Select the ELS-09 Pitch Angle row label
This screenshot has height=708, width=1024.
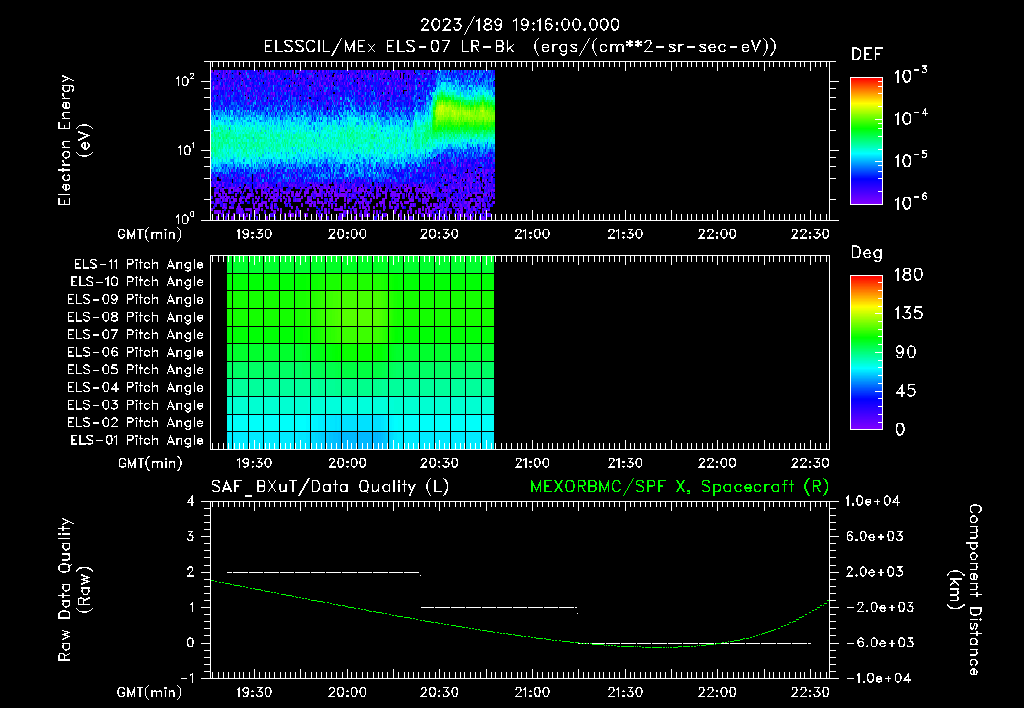135,300
